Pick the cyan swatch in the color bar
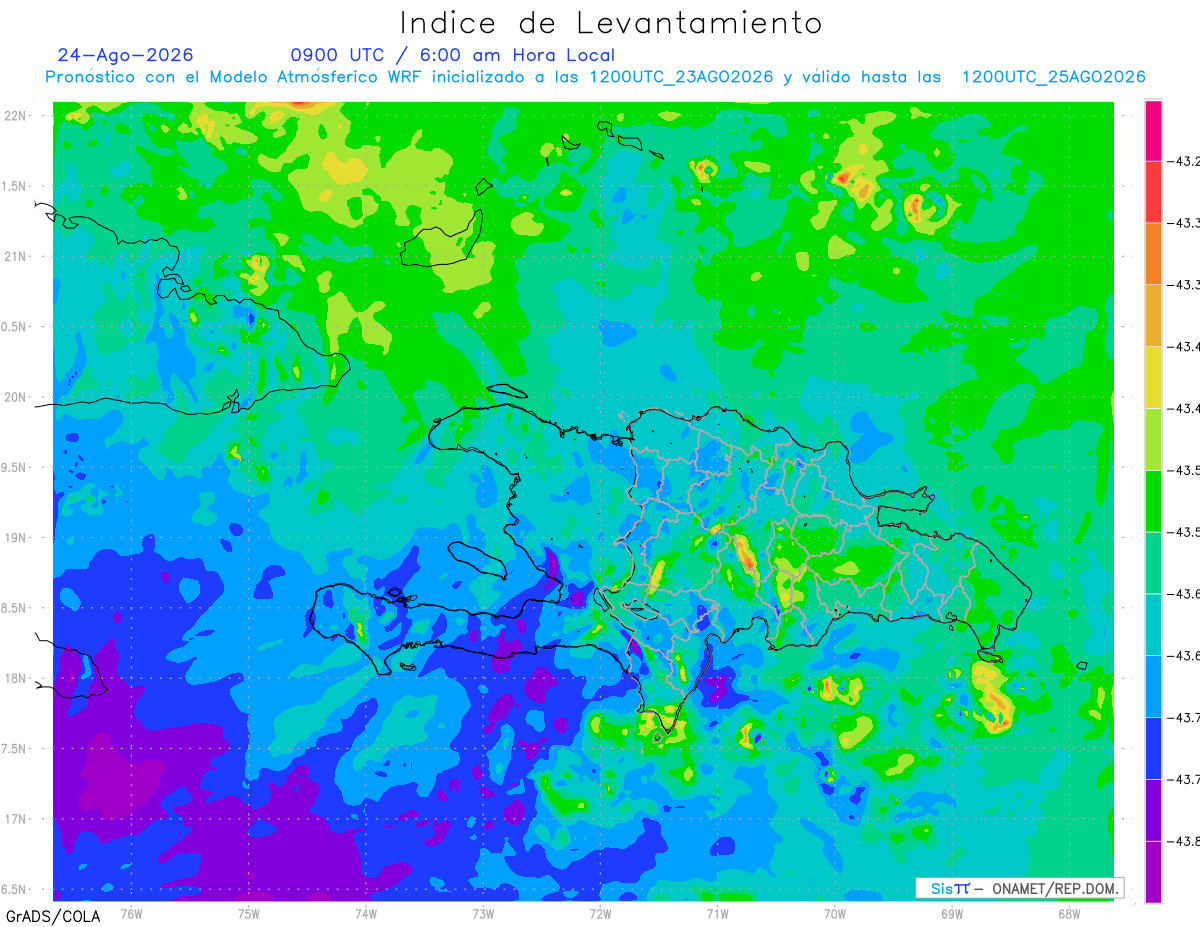The height and width of the screenshot is (927, 1200). (x=1153, y=624)
